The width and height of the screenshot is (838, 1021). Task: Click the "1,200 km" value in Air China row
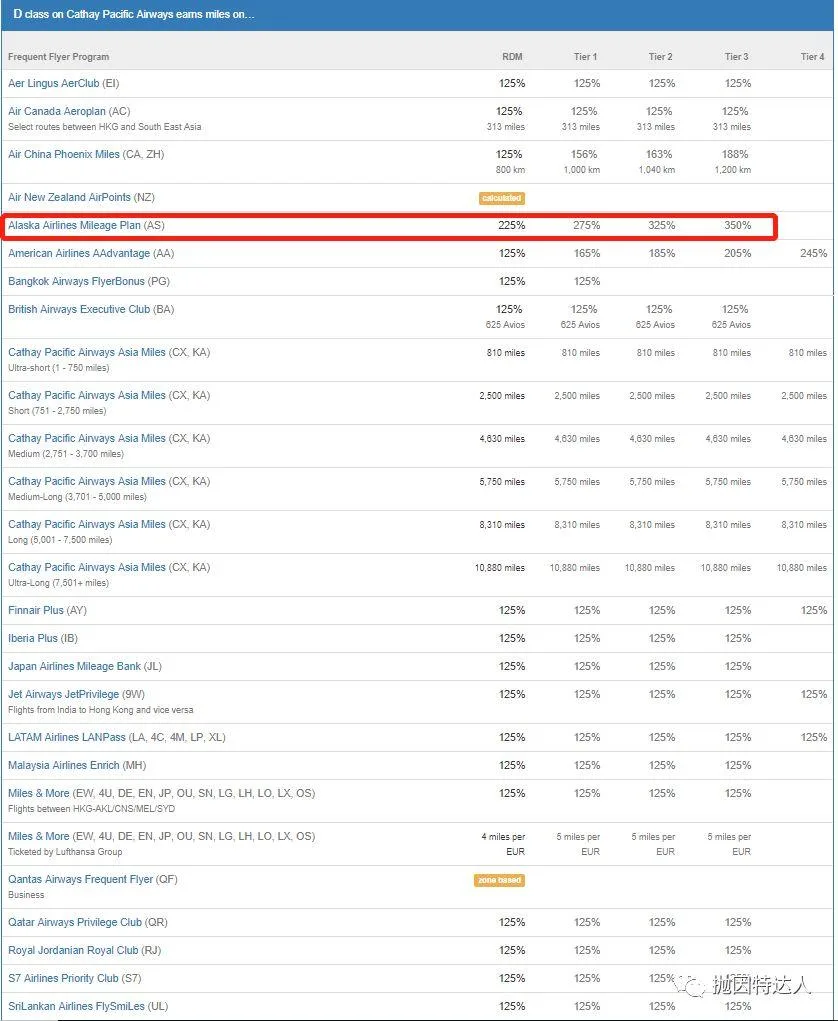733,170
